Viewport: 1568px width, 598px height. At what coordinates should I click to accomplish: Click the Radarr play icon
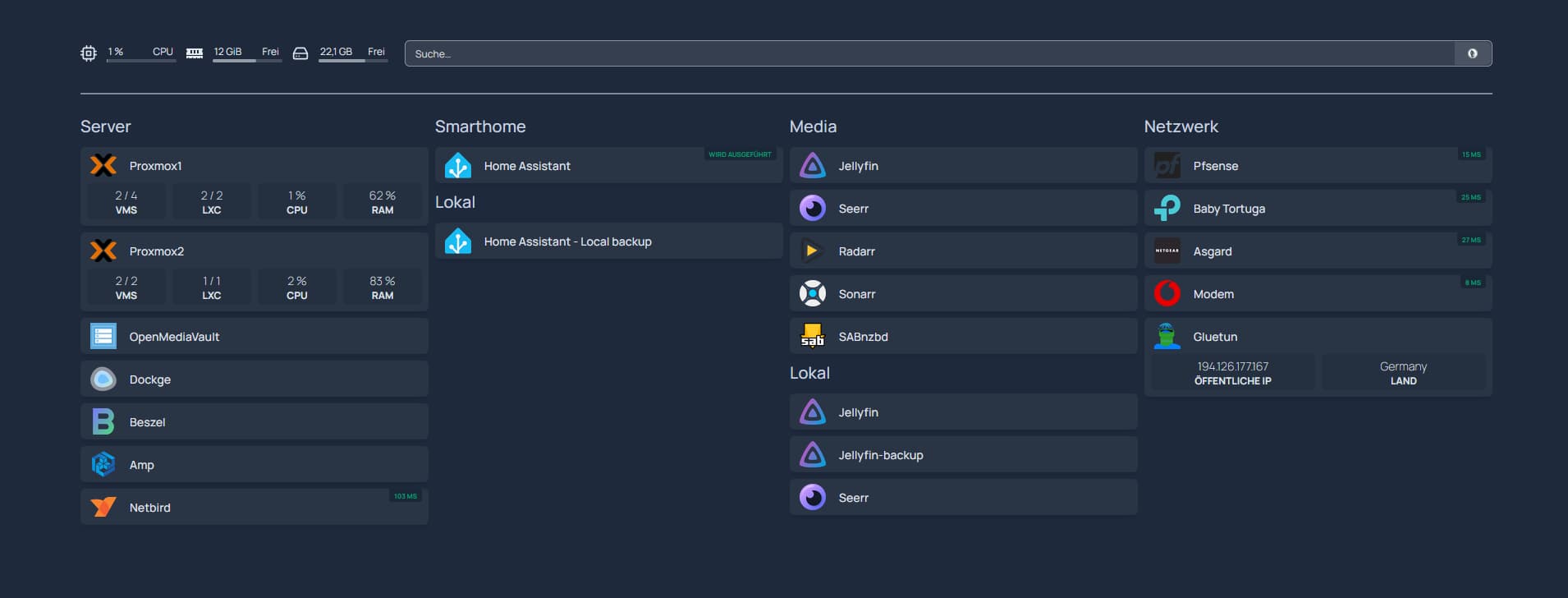point(813,251)
